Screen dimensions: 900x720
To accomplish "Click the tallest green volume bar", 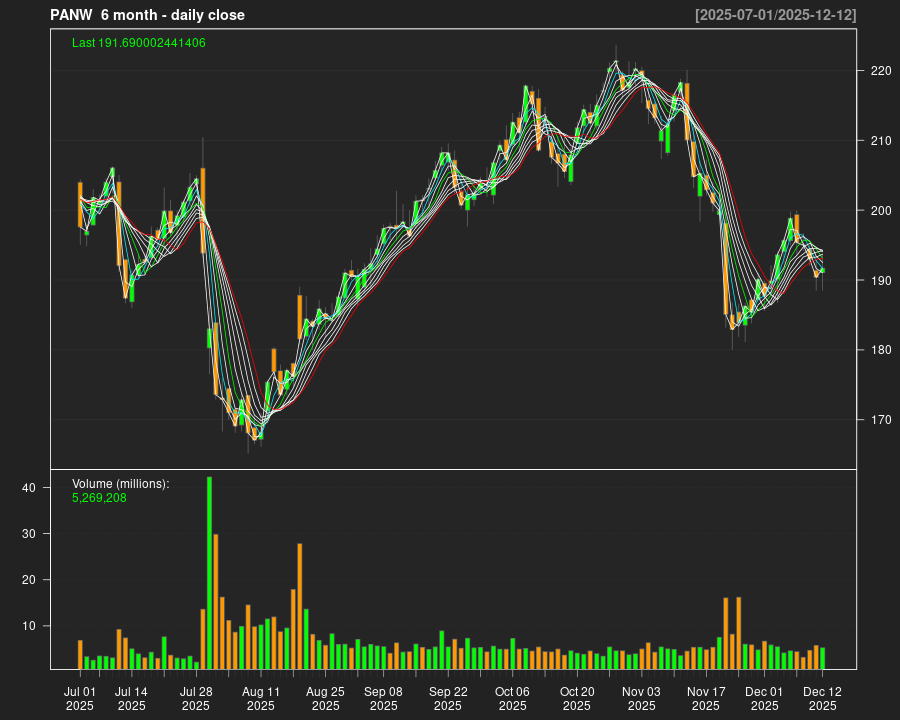I will (209, 572).
